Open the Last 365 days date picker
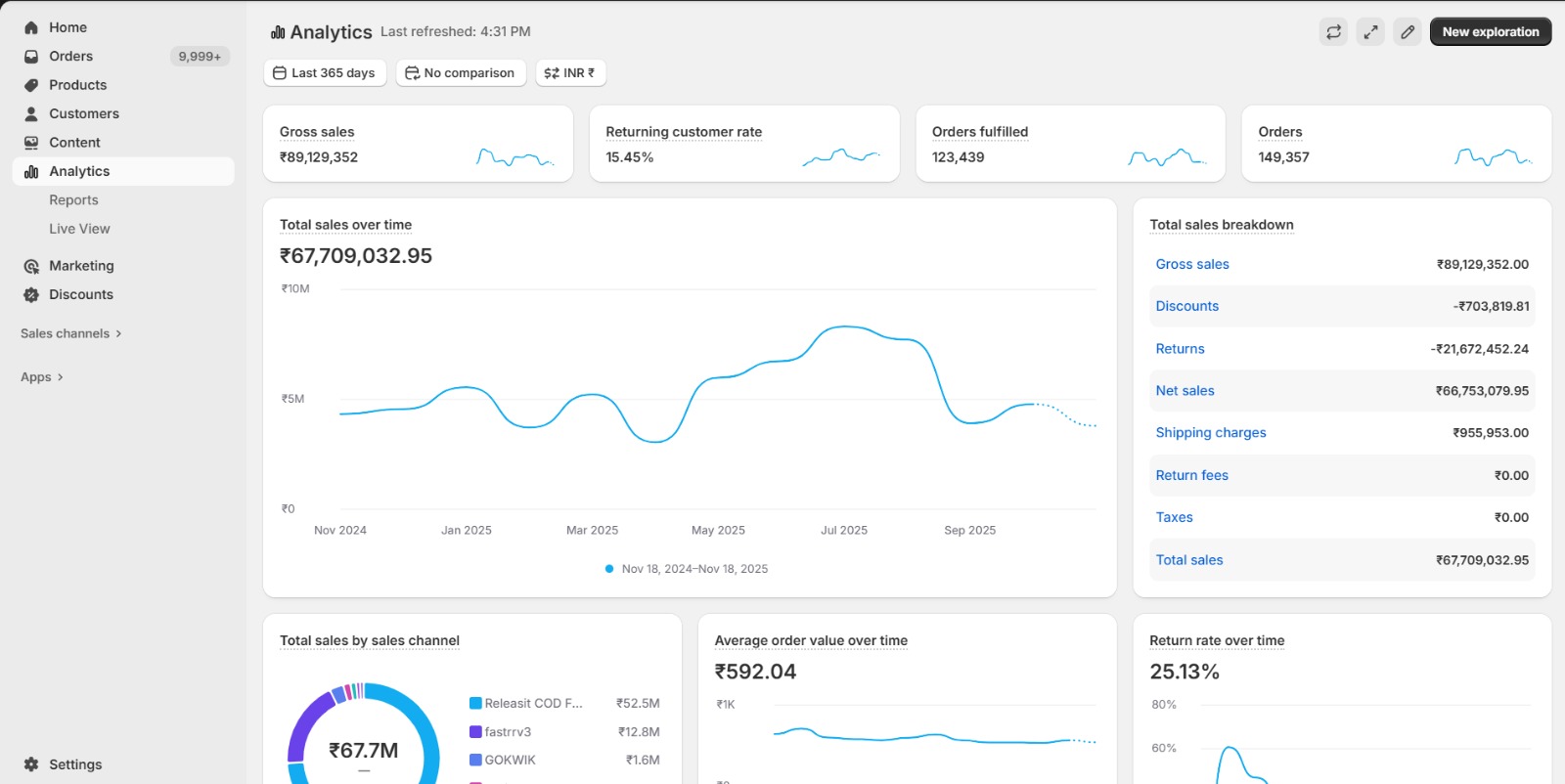1565x784 pixels. coord(325,73)
